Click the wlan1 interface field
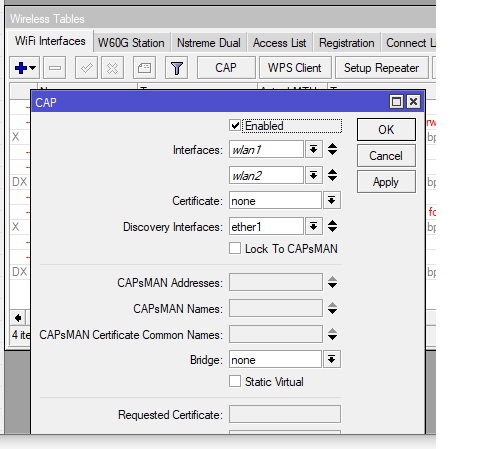 coord(266,149)
